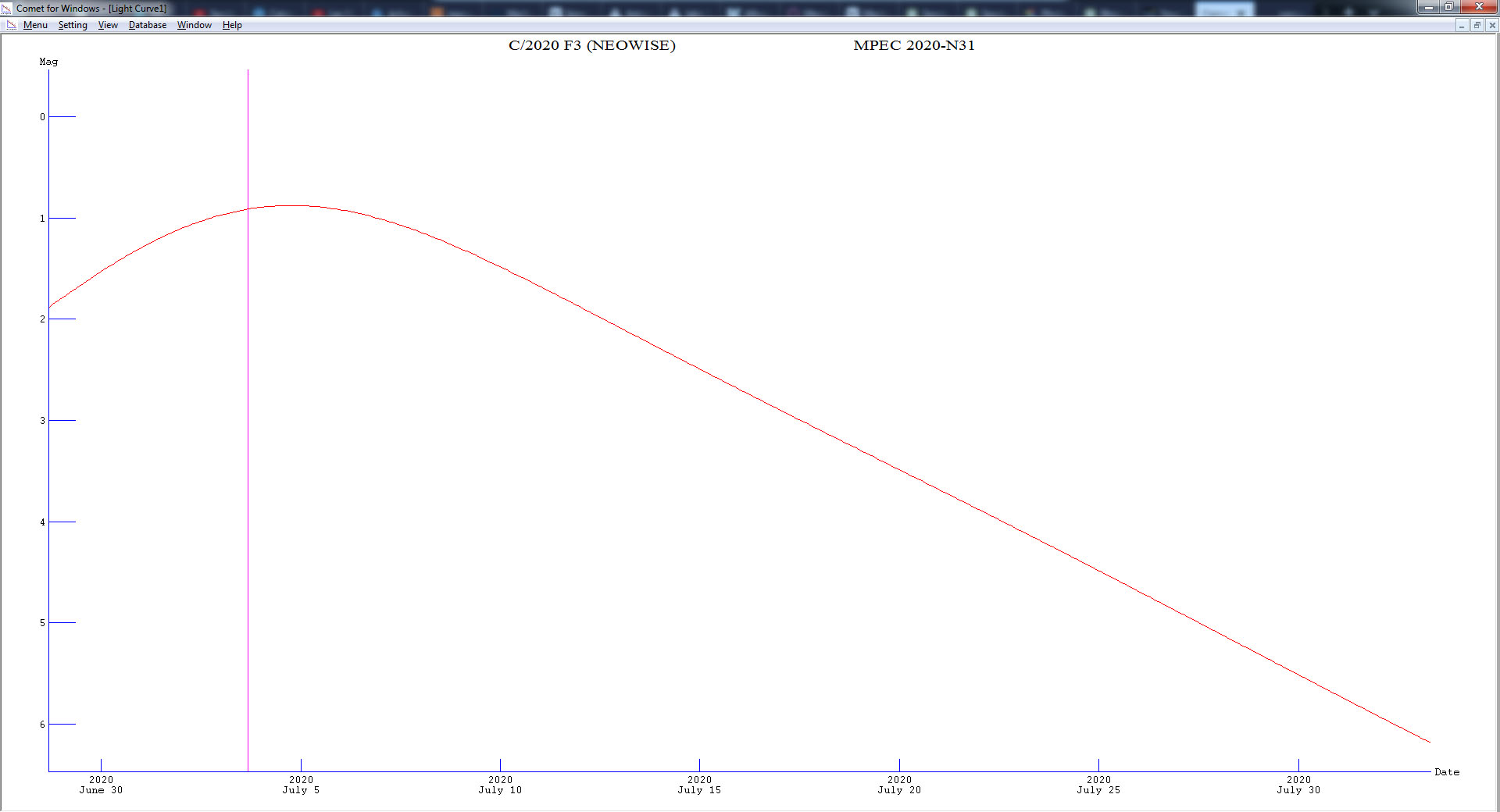Restore down the main application window
The image size is (1500, 812).
[1448, 7]
